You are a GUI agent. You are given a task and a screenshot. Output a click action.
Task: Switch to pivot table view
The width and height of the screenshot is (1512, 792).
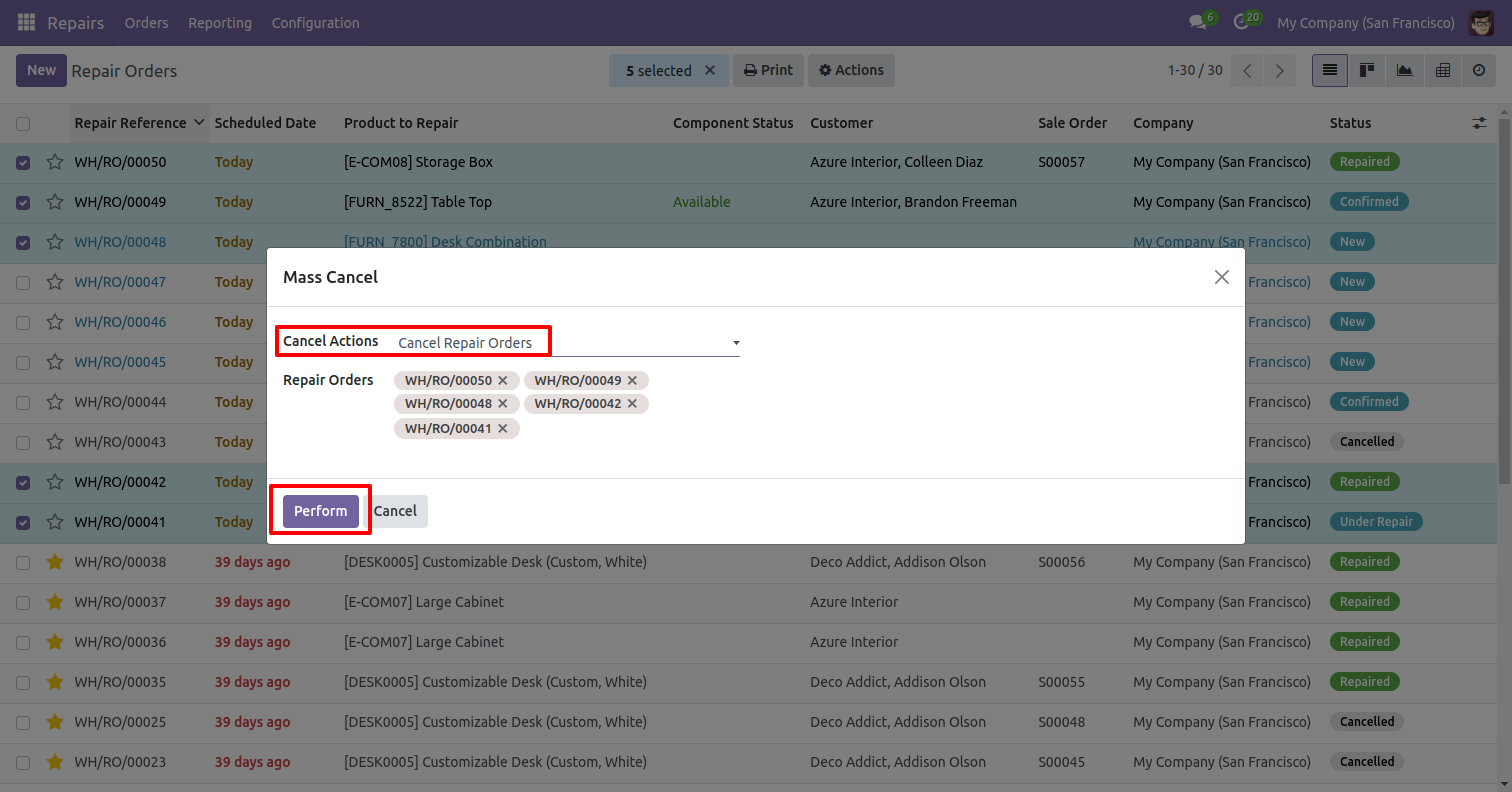click(x=1442, y=70)
